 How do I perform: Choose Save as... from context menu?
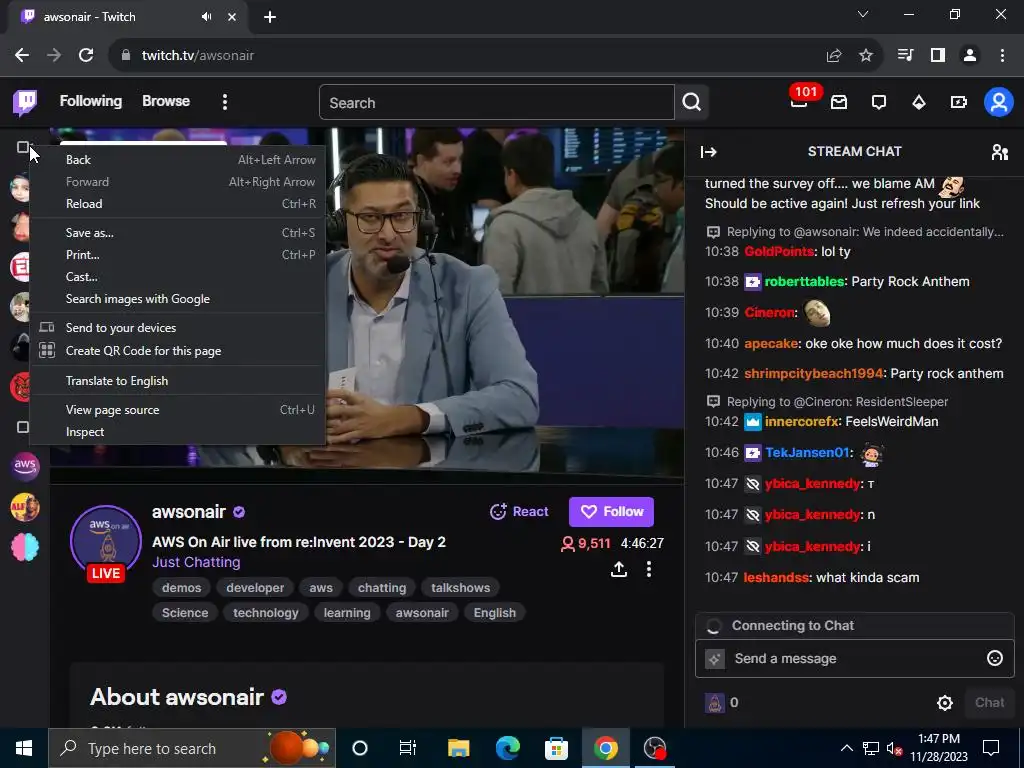coord(178,232)
